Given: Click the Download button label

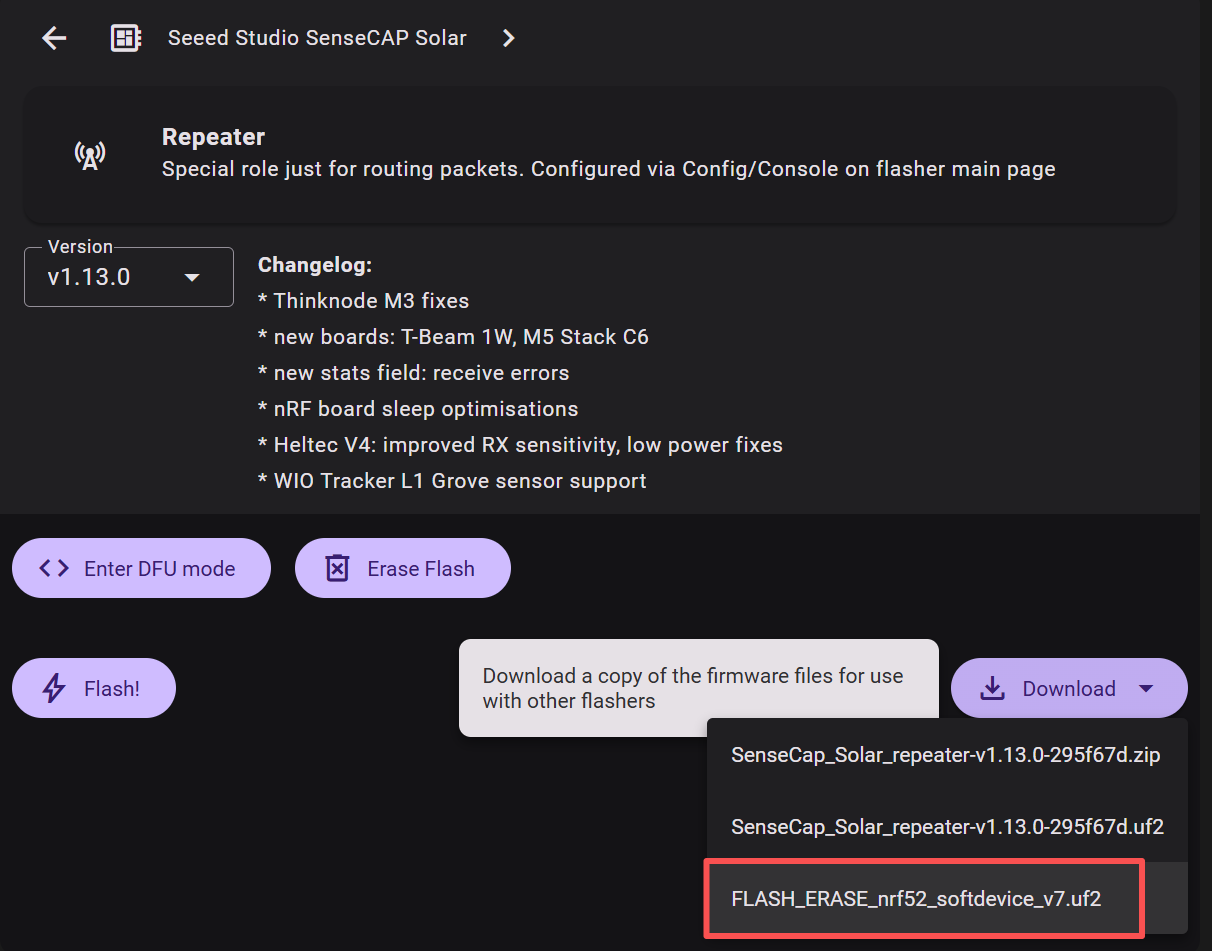Looking at the screenshot, I should (1068, 689).
